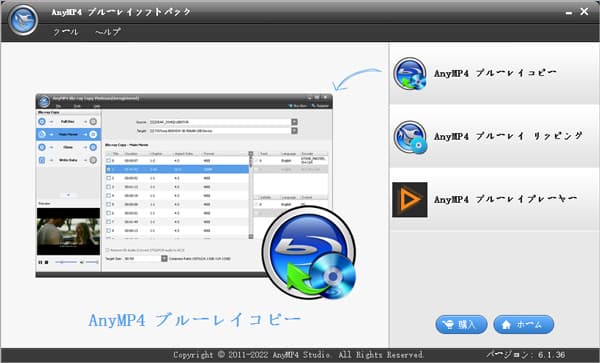Click the 購入 purchase button

pyautogui.click(x=461, y=324)
